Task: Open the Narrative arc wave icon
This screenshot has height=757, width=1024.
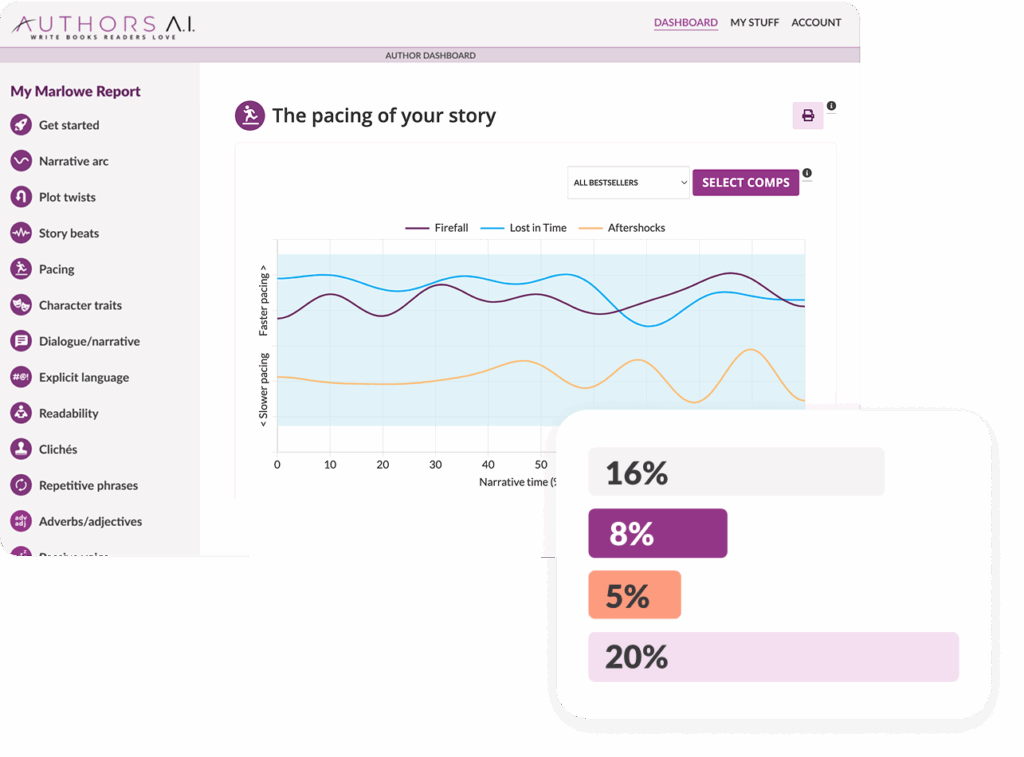Action: click(x=21, y=161)
